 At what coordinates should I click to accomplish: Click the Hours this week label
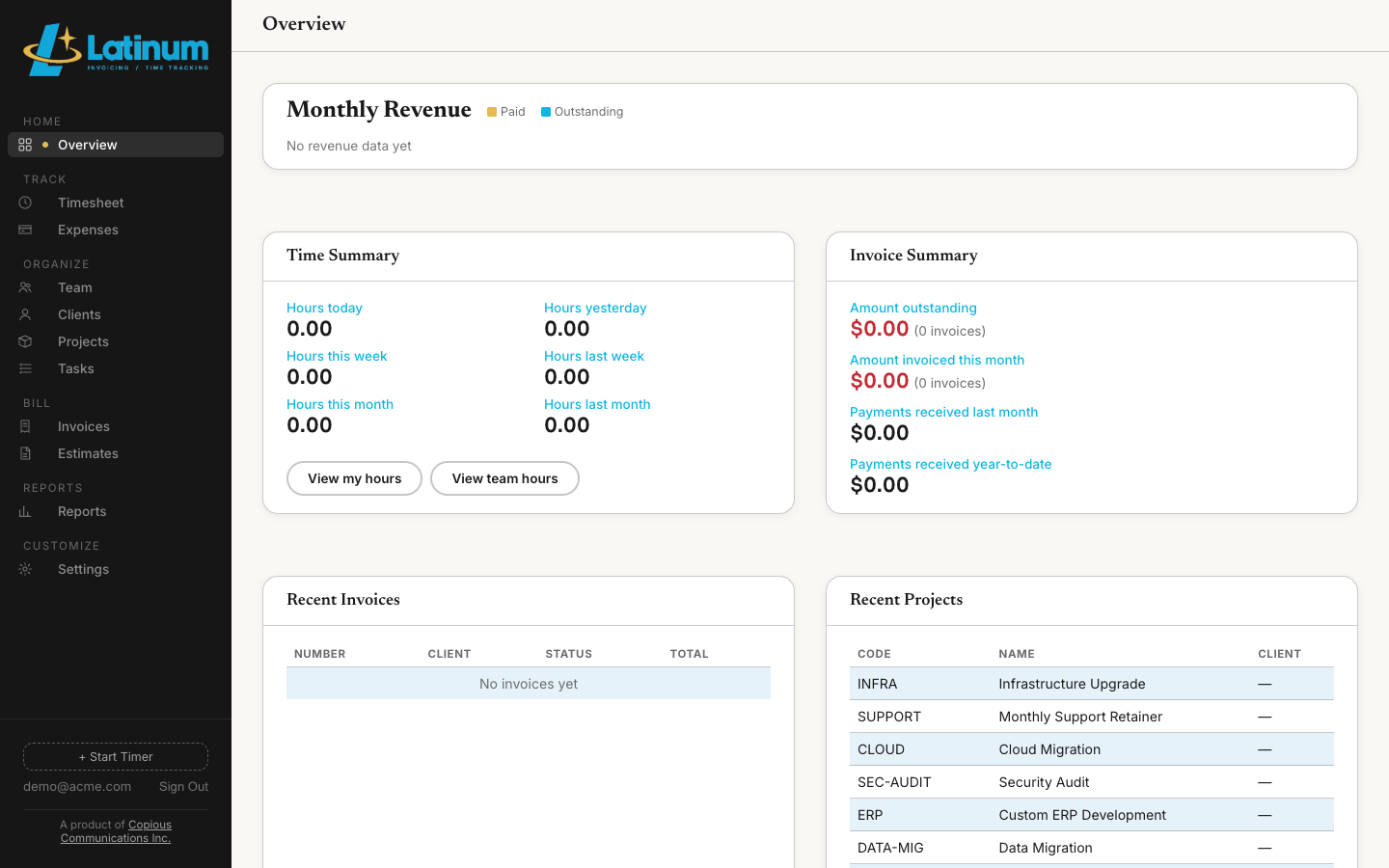[x=337, y=356]
